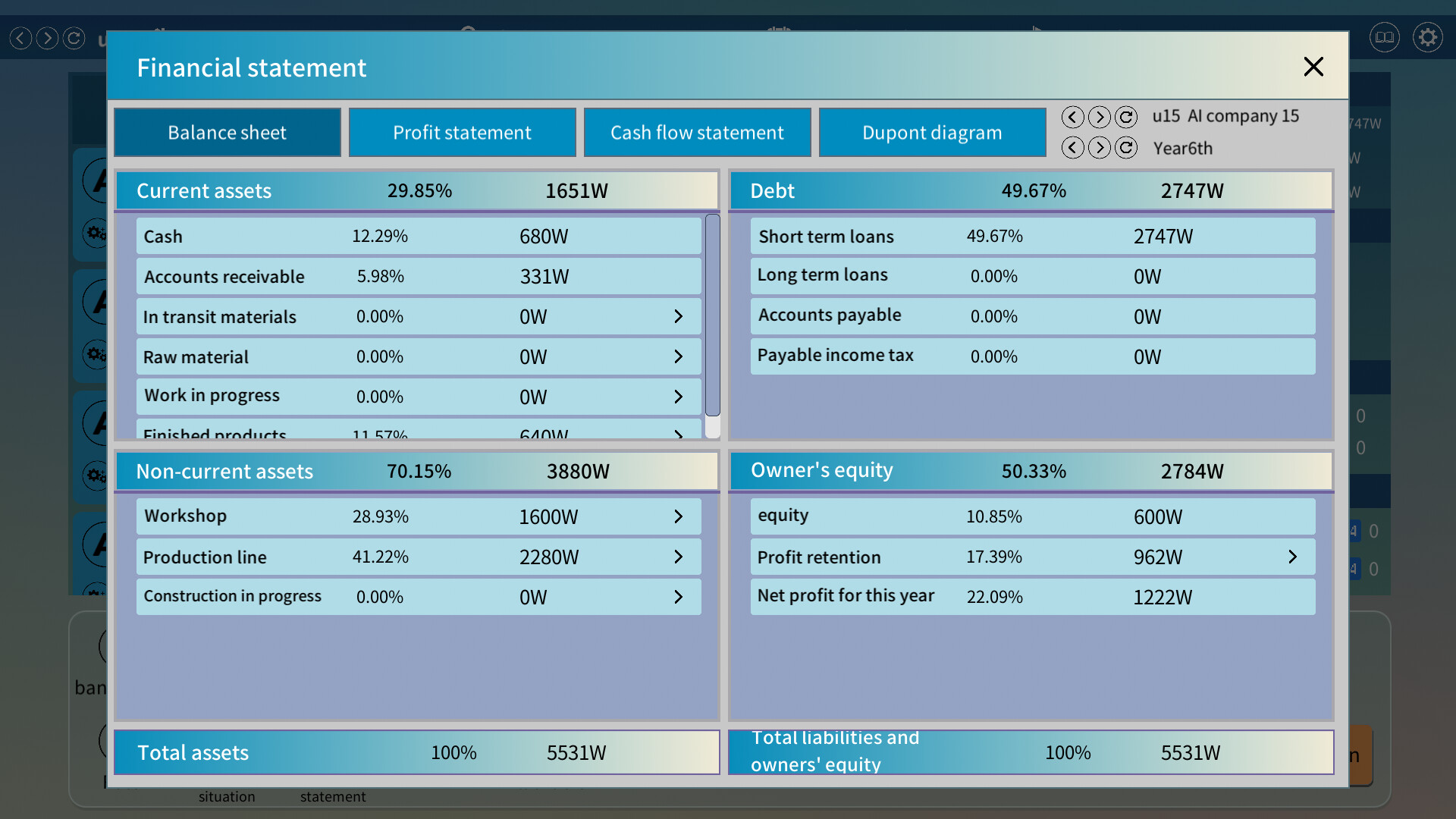Switch to Profit statement tab

(462, 133)
